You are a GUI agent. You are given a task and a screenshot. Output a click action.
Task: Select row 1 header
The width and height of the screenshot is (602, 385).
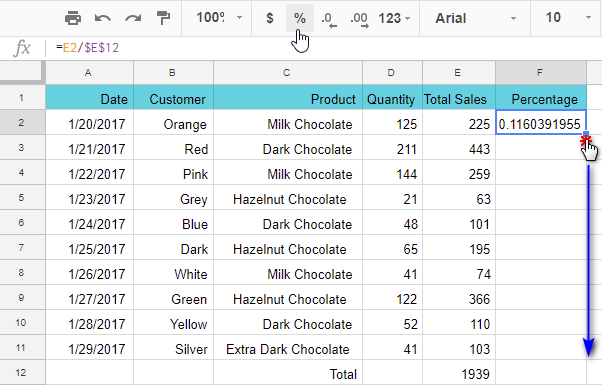pos(22,97)
